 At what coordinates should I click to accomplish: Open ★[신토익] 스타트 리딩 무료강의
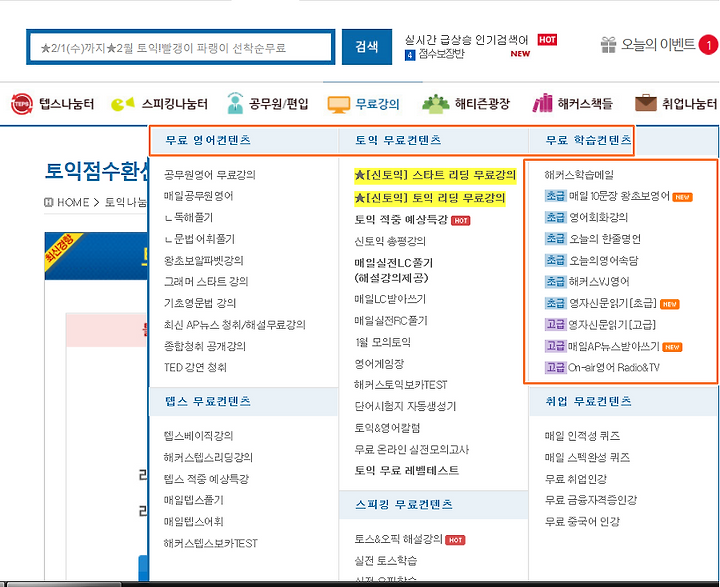click(435, 175)
